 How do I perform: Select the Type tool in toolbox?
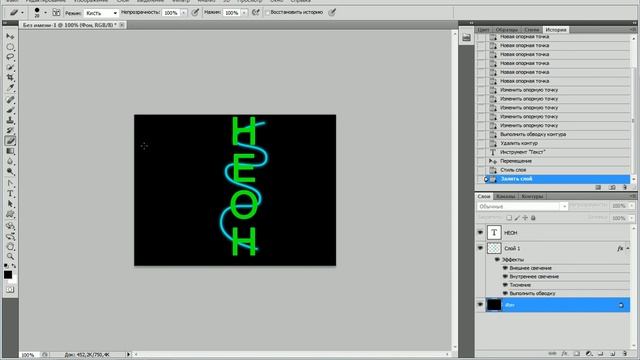10,194
